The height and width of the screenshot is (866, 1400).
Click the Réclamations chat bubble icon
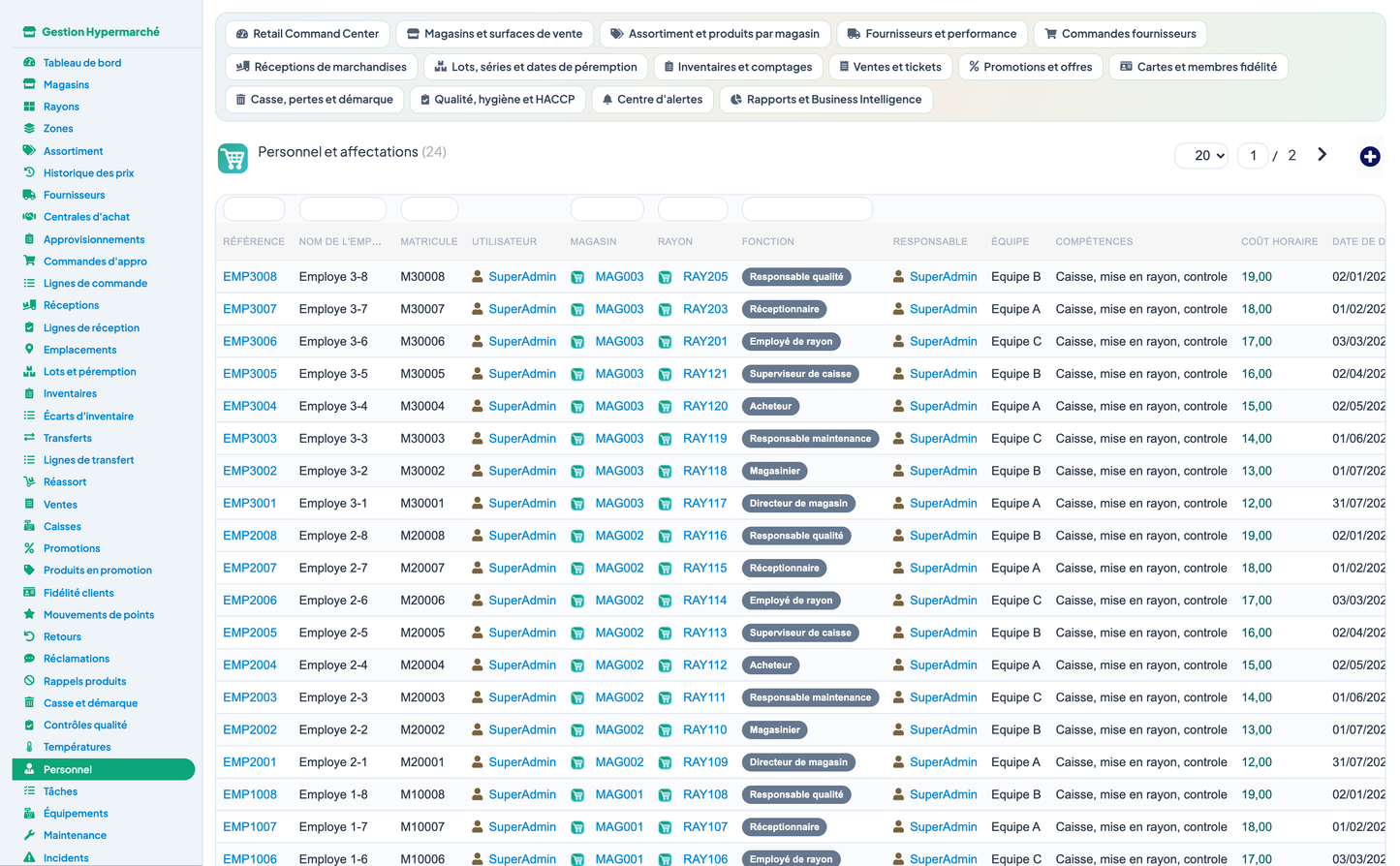[29, 659]
